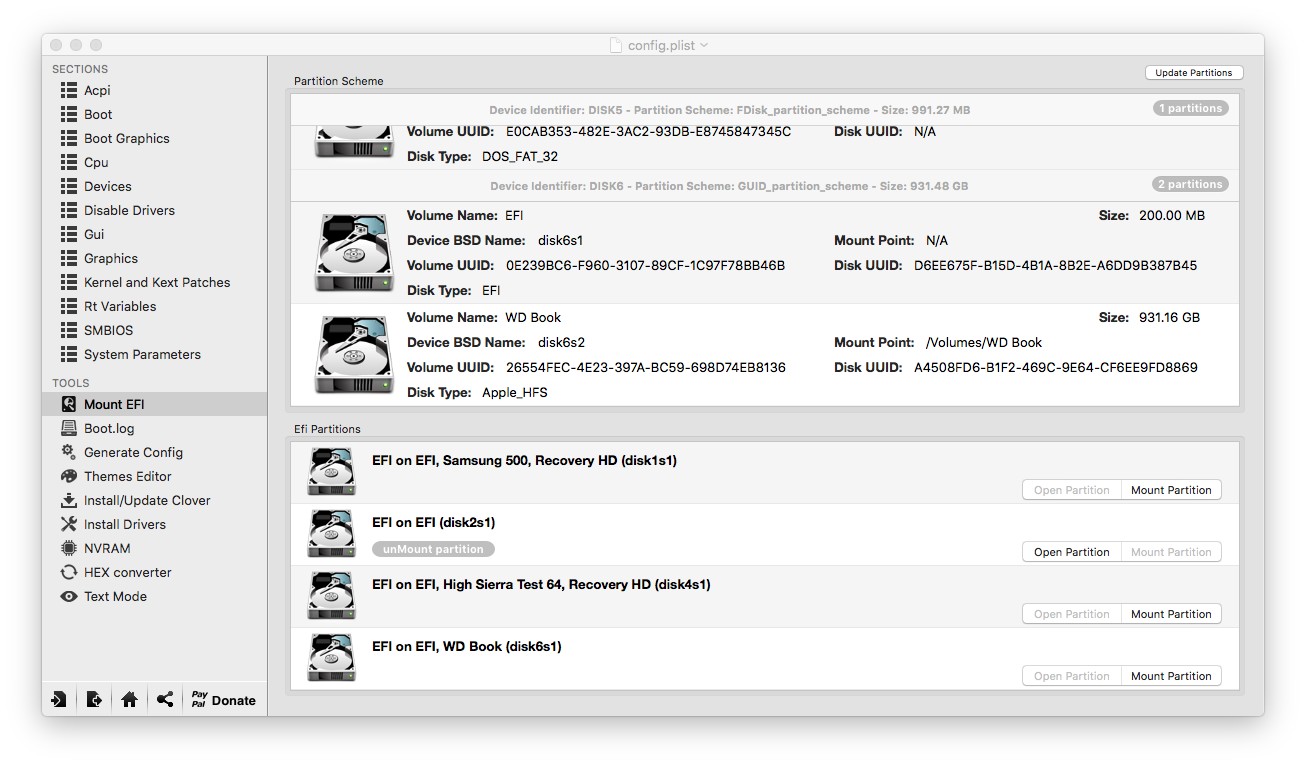Viewport: 1306px width, 766px height.
Task: Click mount point /Volumes/WD Book
Action: click(985, 342)
